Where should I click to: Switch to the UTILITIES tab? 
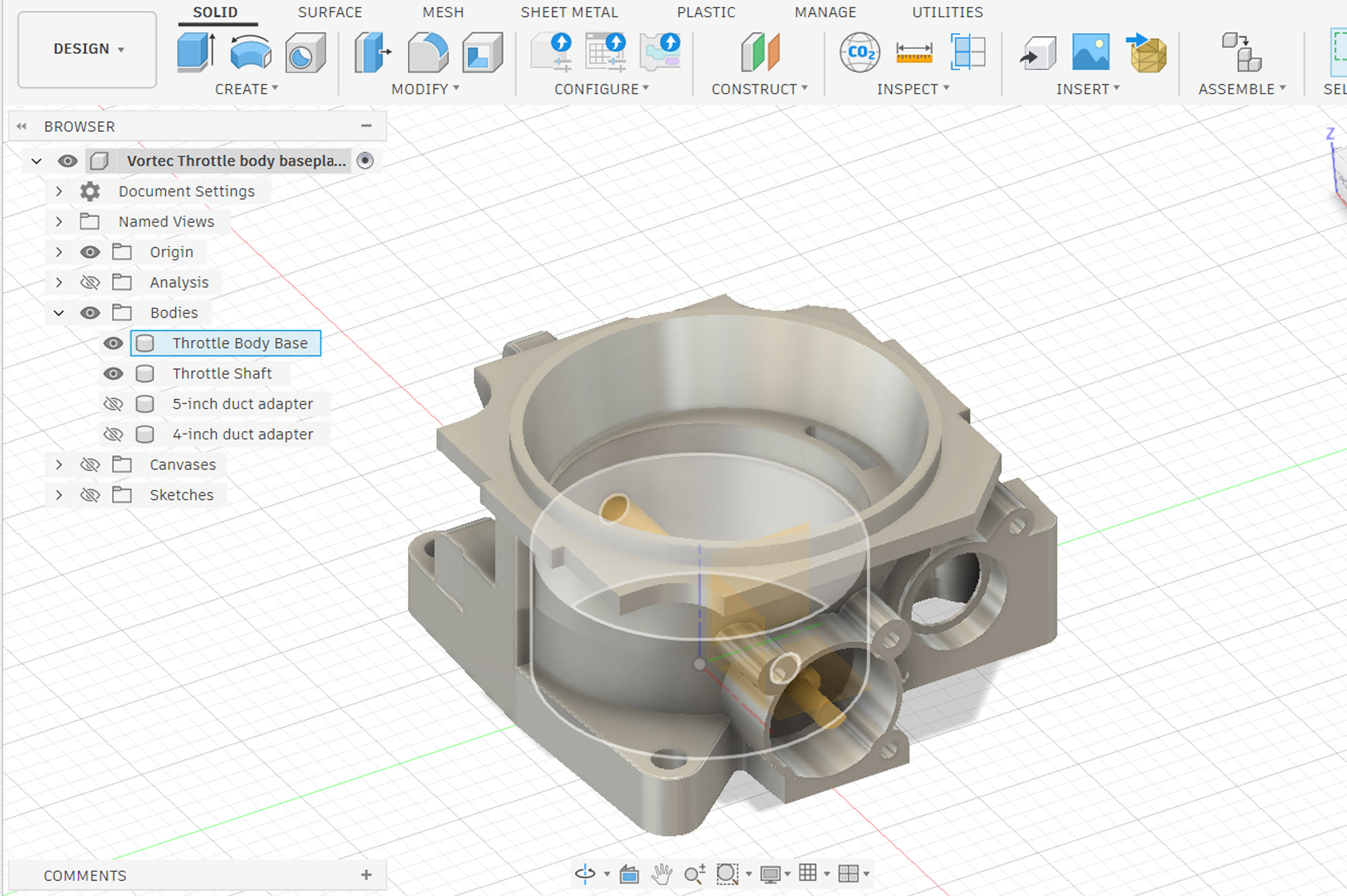coord(948,12)
